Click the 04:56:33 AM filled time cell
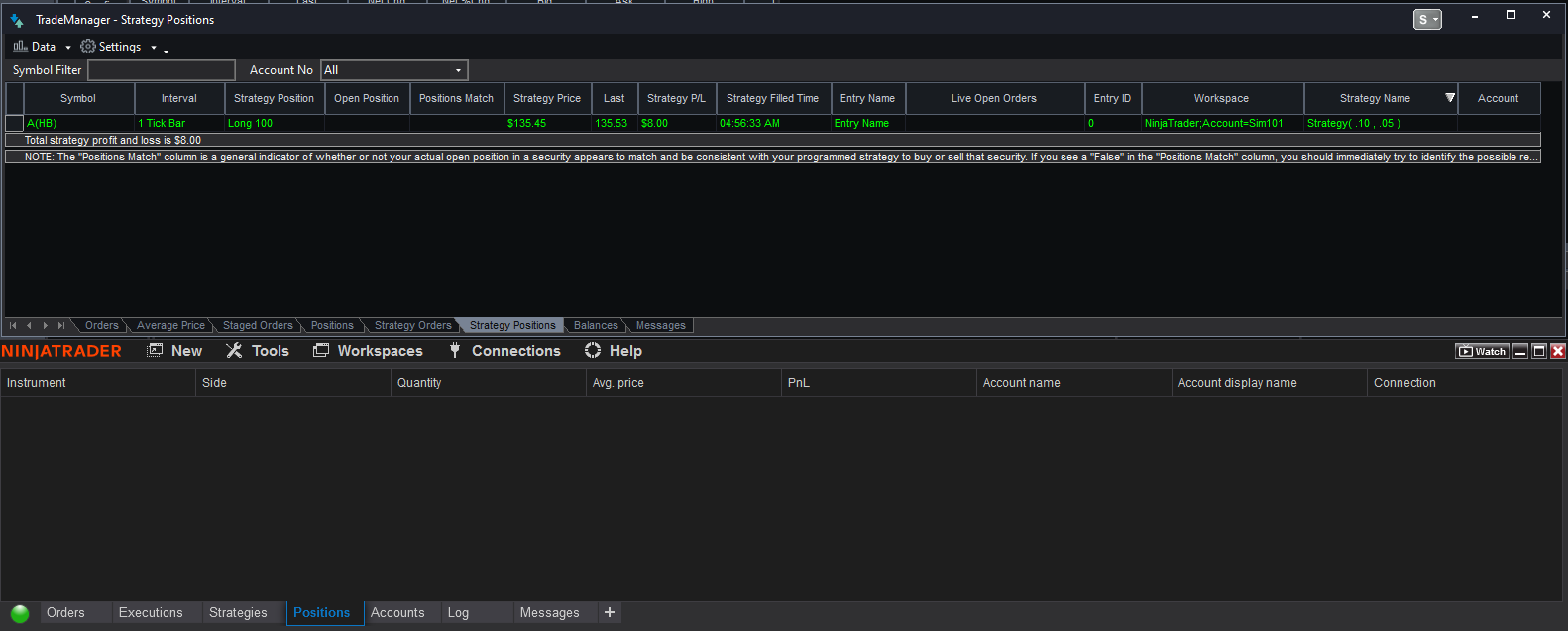Screen dimensions: 1568x631 [x=773, y=123]
